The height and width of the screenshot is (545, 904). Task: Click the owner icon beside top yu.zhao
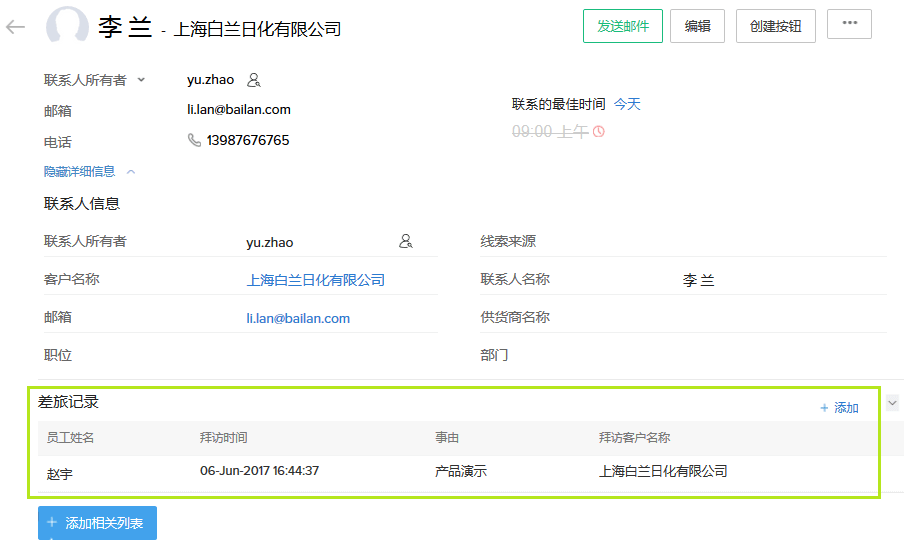(254, 80)
